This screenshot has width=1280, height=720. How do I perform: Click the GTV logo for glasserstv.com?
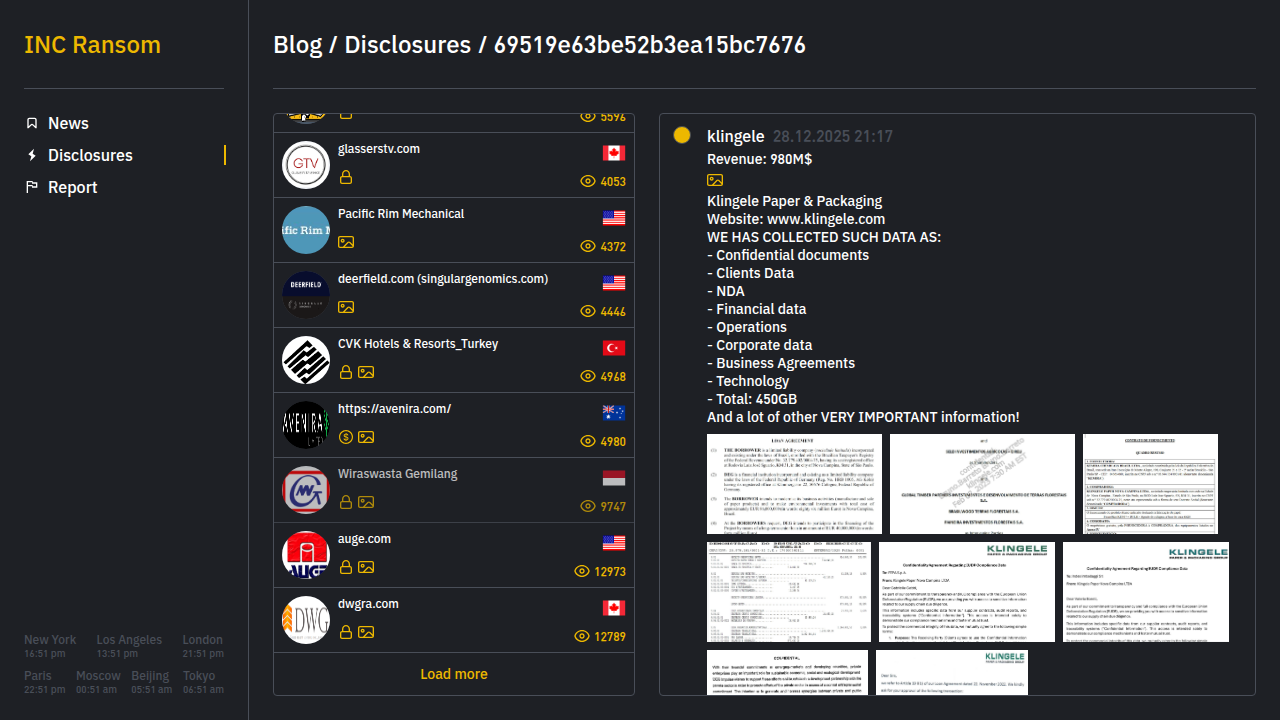click(306, 165)
